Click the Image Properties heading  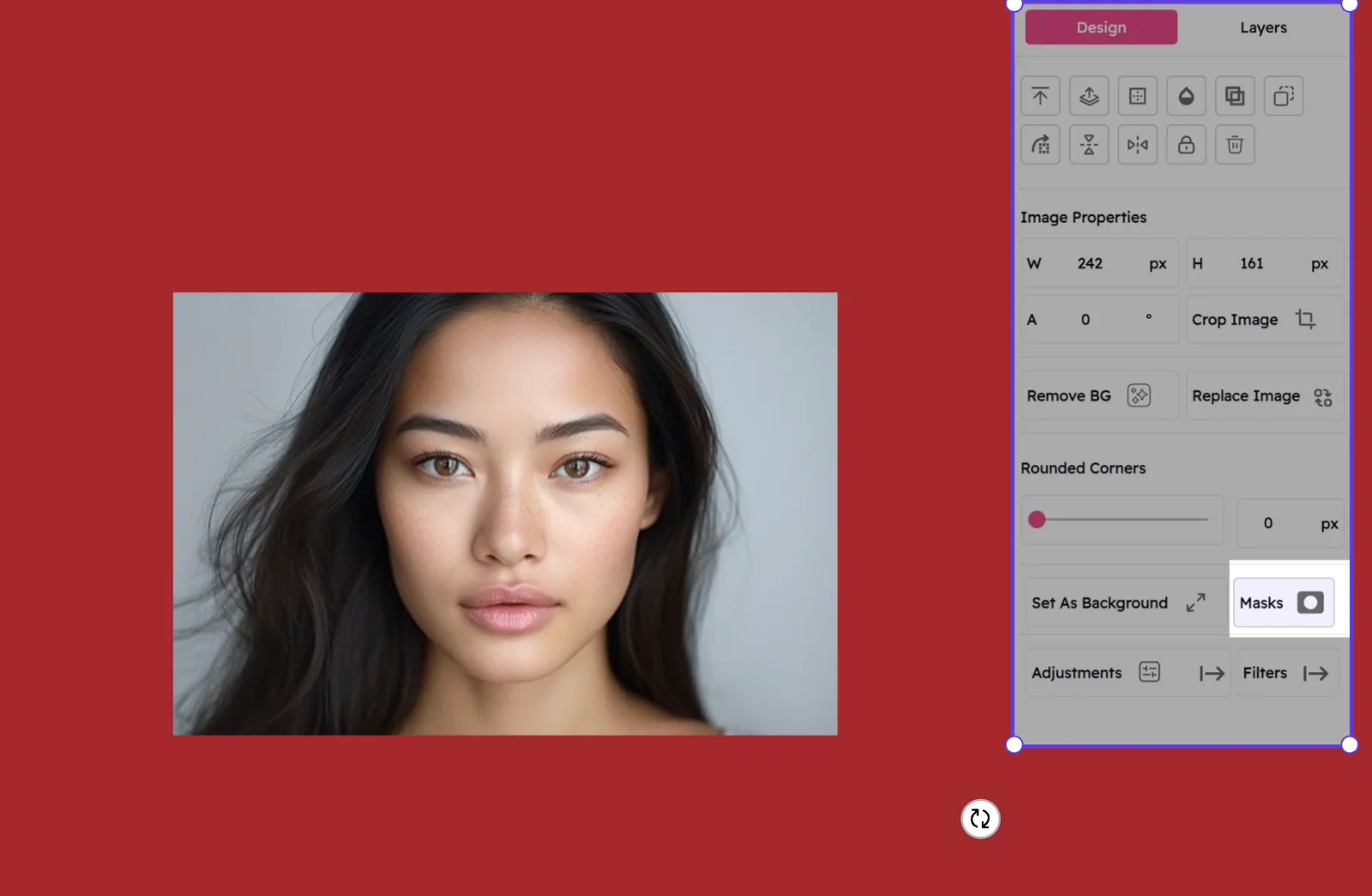[1083, 217]
